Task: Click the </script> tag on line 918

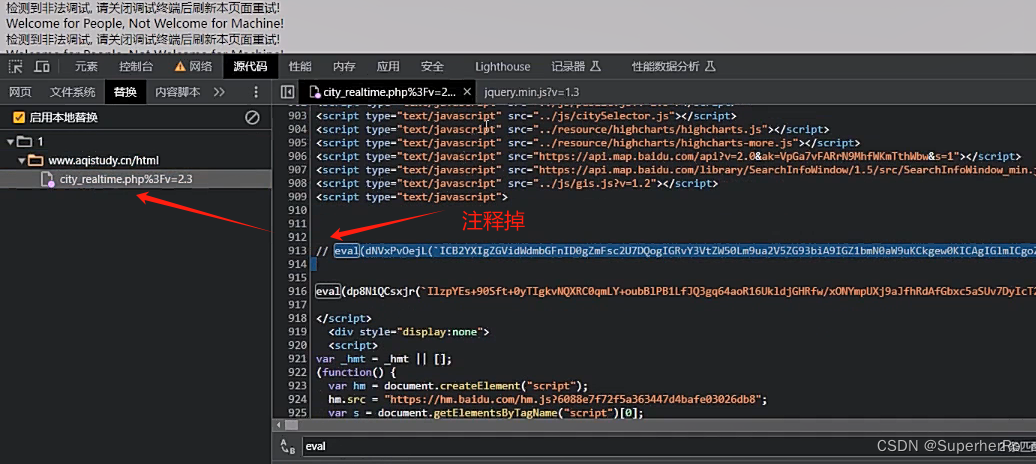Action: (x=344, y=318)
